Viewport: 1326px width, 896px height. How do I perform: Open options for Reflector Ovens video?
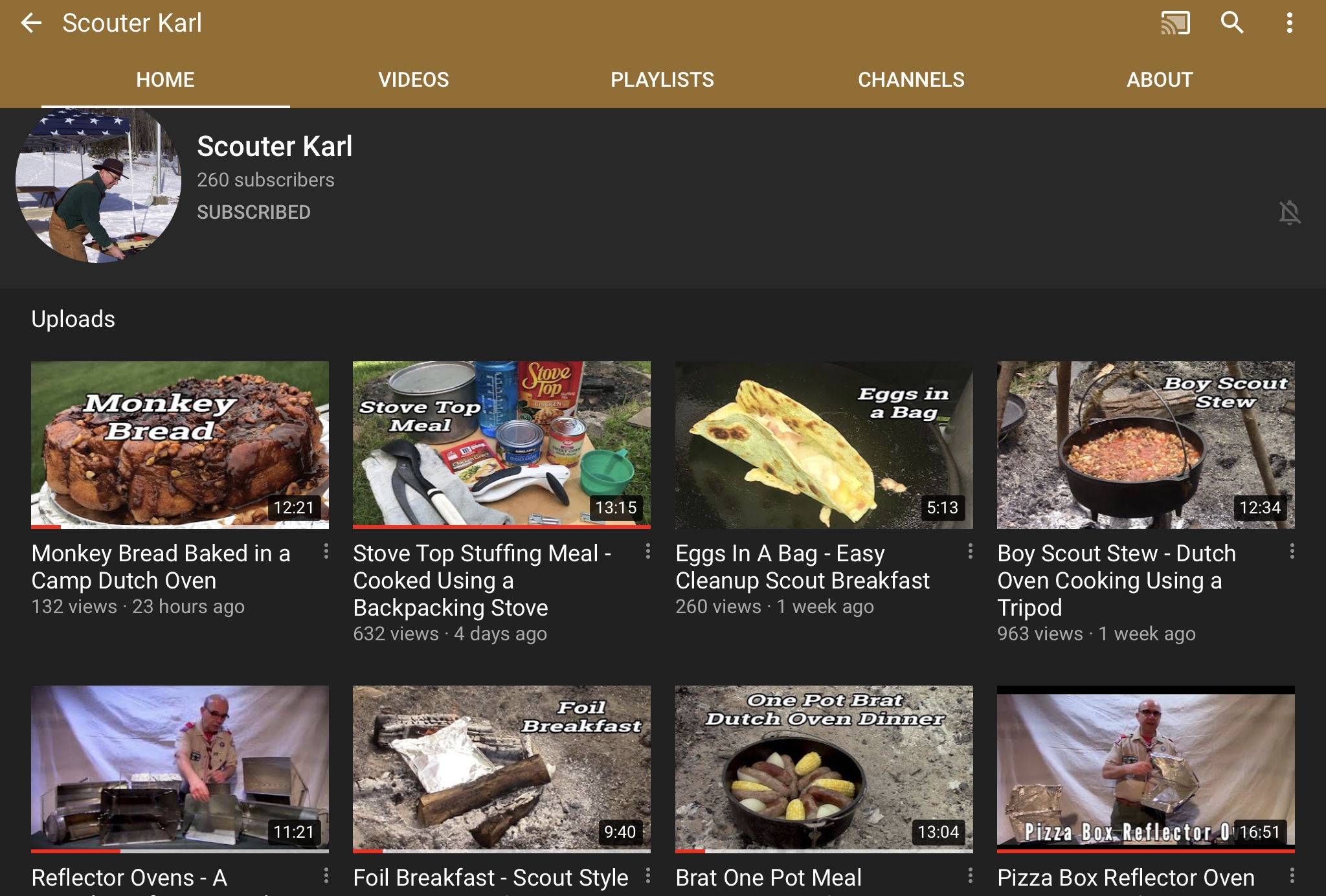point(326,876)
